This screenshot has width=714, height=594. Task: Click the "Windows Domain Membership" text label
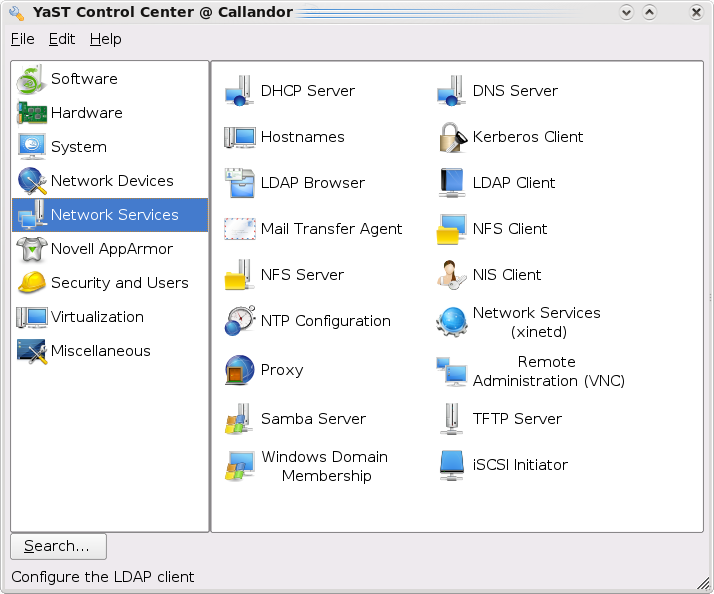pos(325,466)
